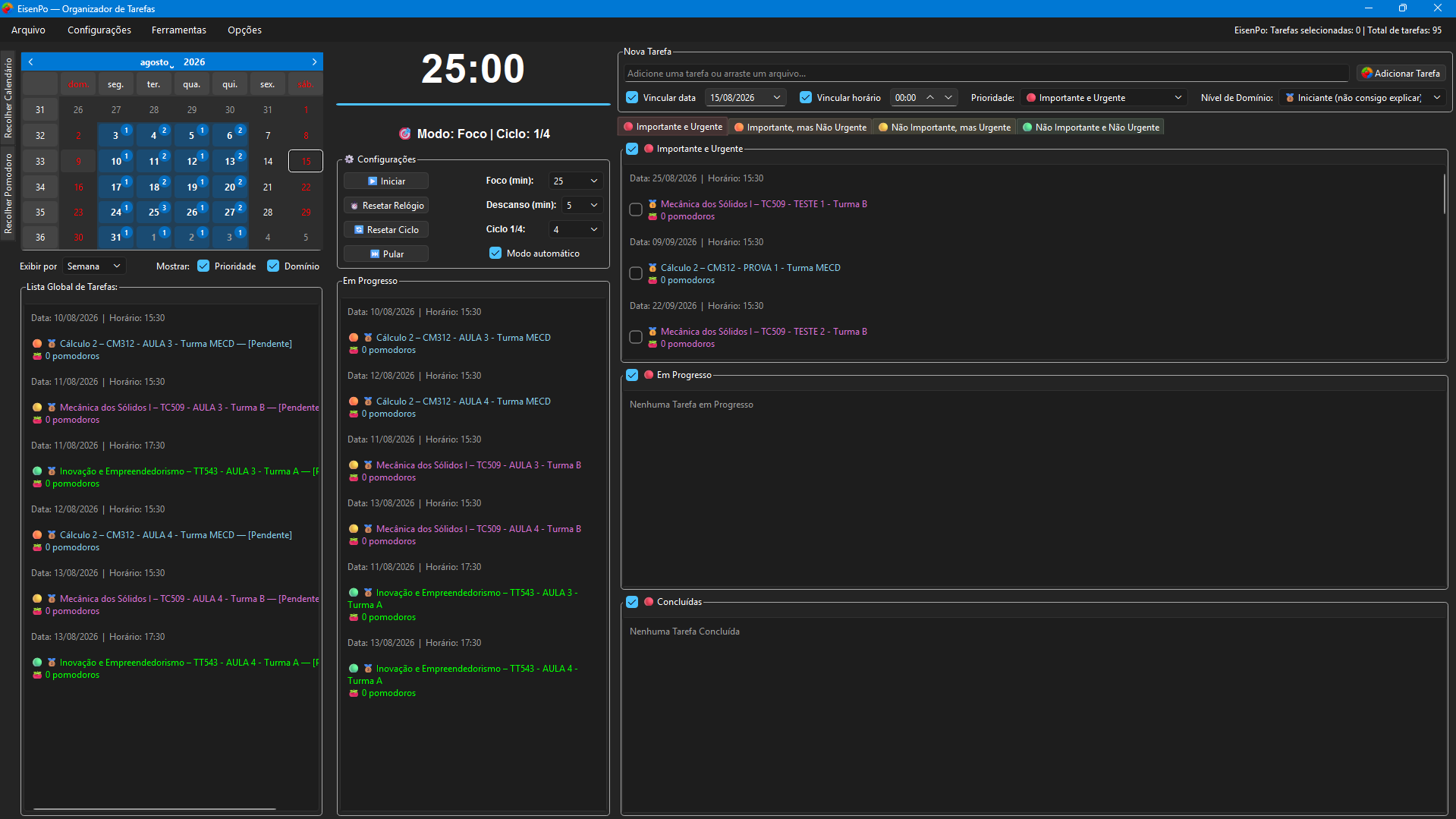Click the timer progress bar
Viewport: 1456px width, 819px height.
(x=473, y=104)
